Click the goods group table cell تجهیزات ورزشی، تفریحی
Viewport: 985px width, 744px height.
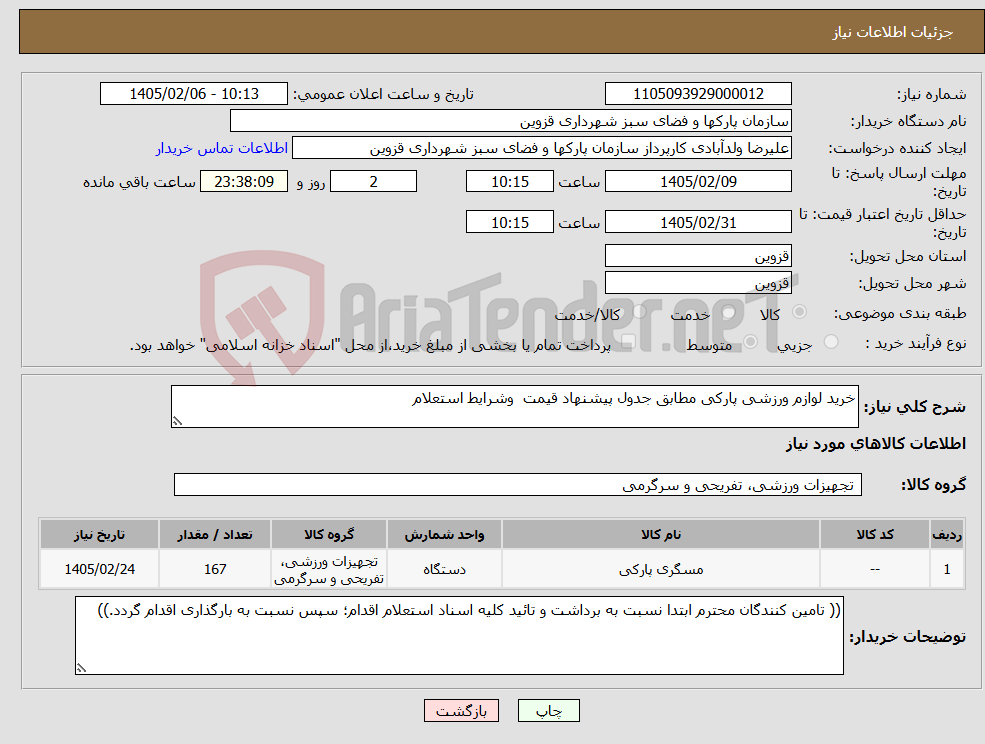click(329, 569)
